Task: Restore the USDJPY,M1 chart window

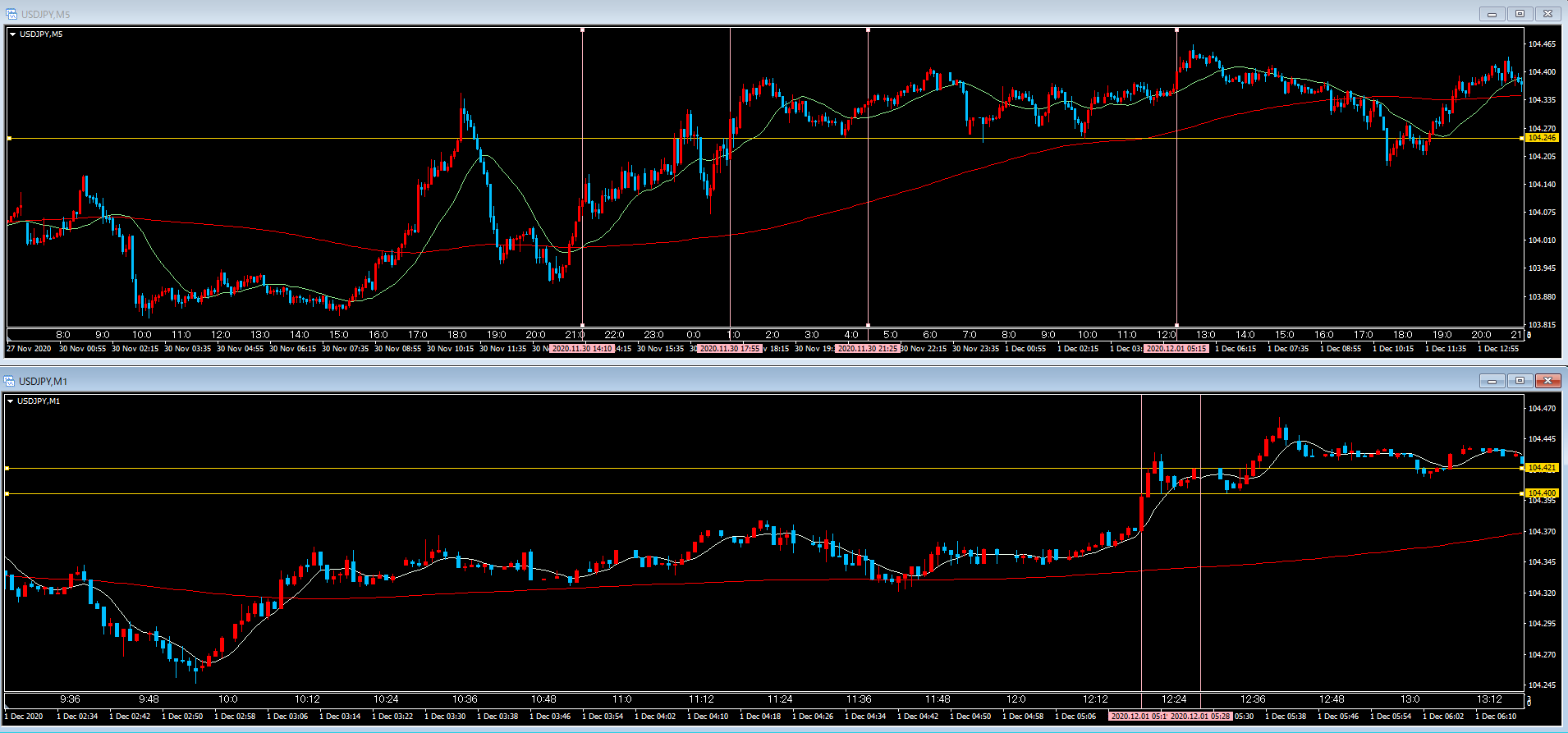Action: 1520,381
